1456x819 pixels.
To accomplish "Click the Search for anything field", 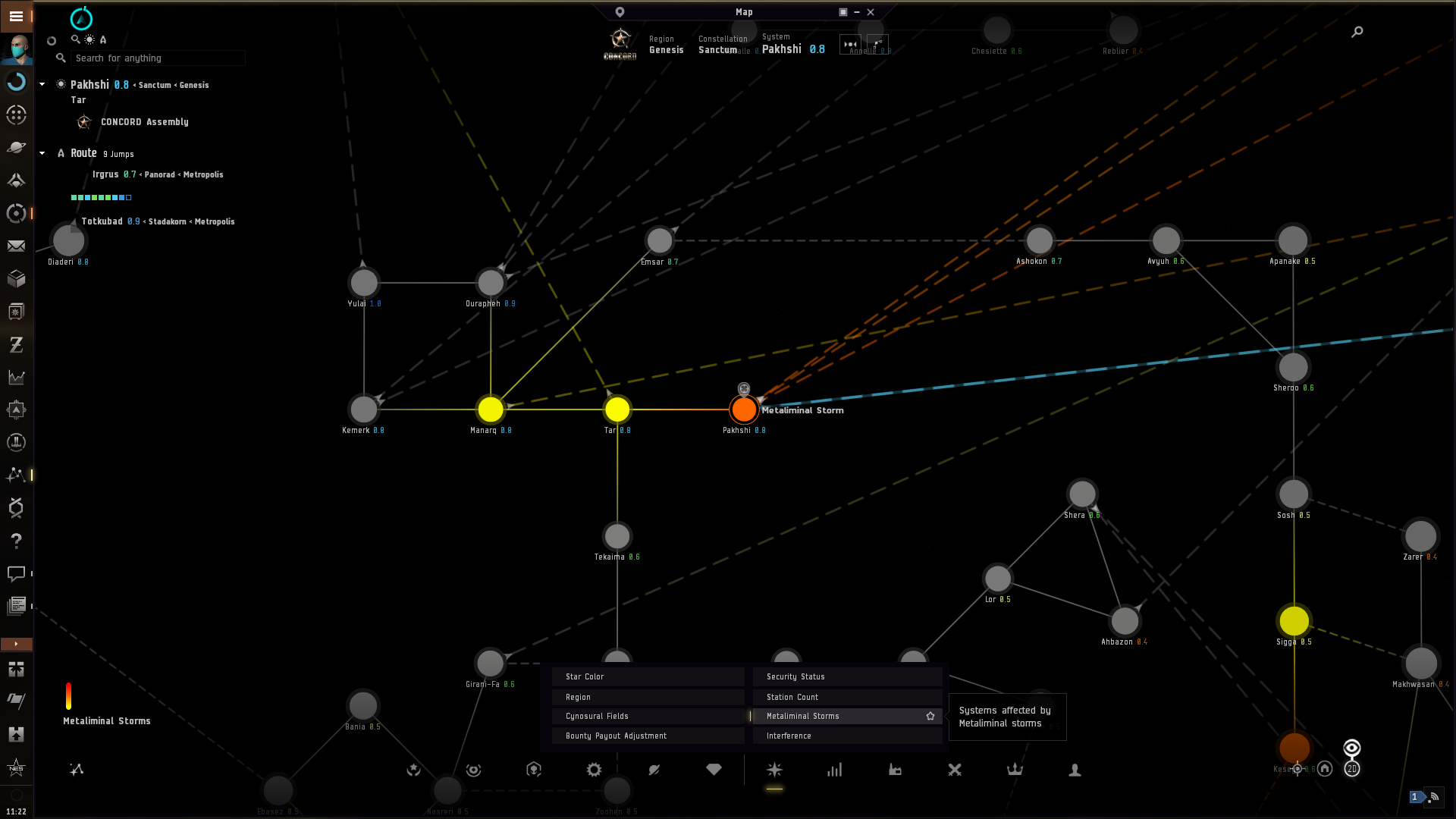I will click(155, 58).
